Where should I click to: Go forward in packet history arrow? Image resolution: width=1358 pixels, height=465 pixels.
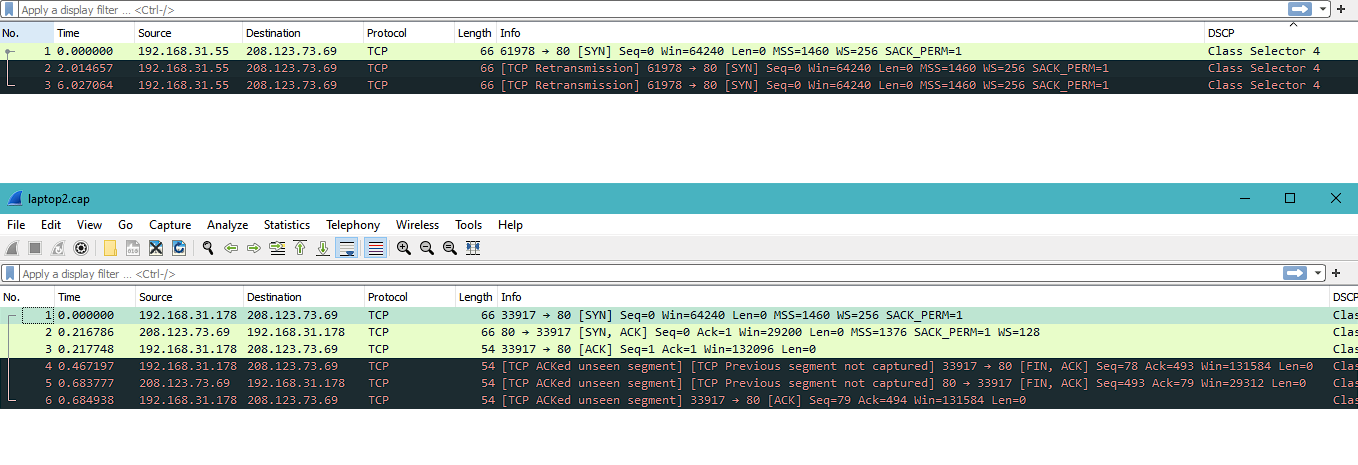pos(254,248)
